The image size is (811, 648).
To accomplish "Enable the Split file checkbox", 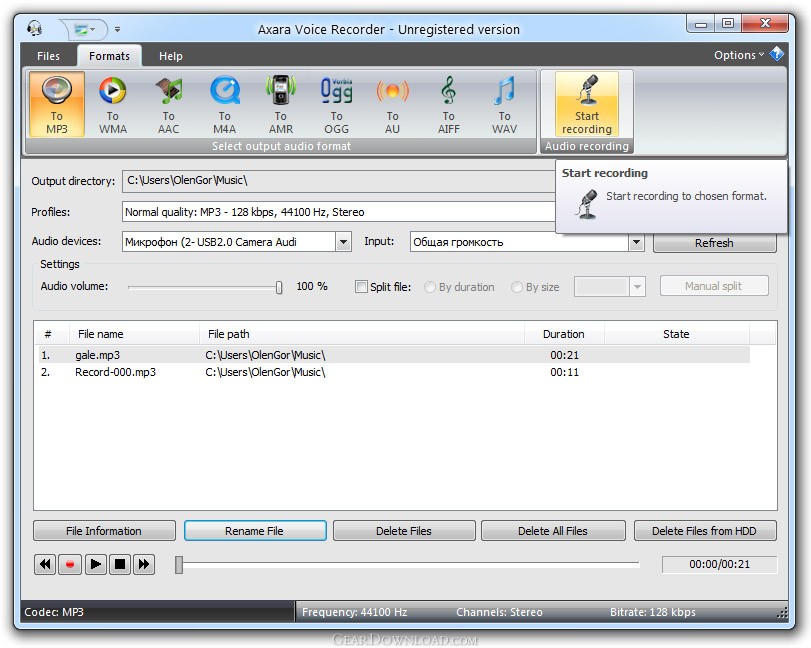I will [x=361, y=287].
